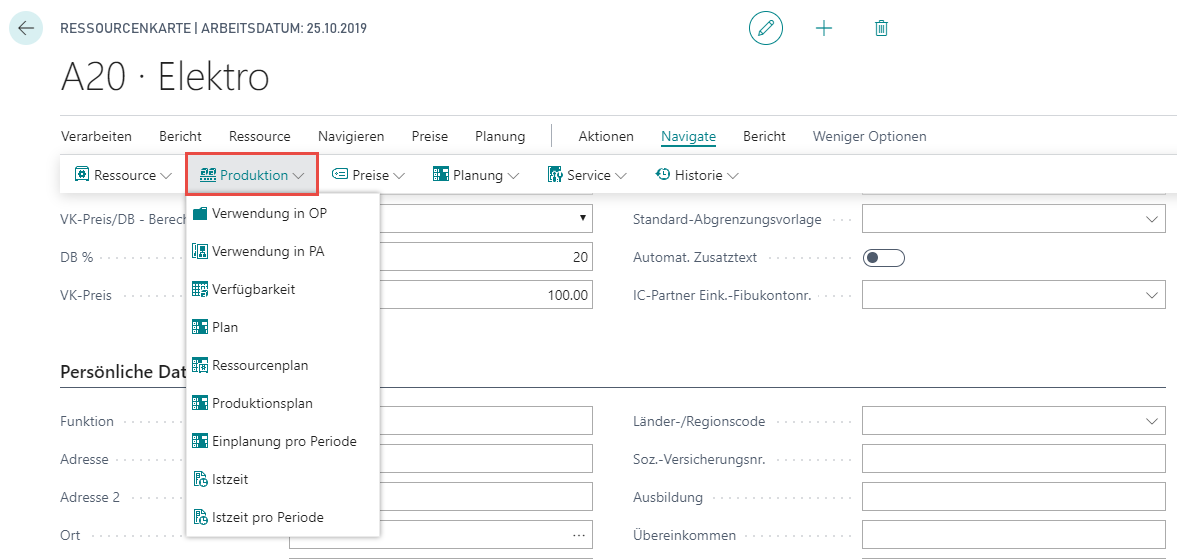The height and width of the screenshot is (559, 1177).
Task: Choose Verwendung in OP entry
Action: [283, 214]
